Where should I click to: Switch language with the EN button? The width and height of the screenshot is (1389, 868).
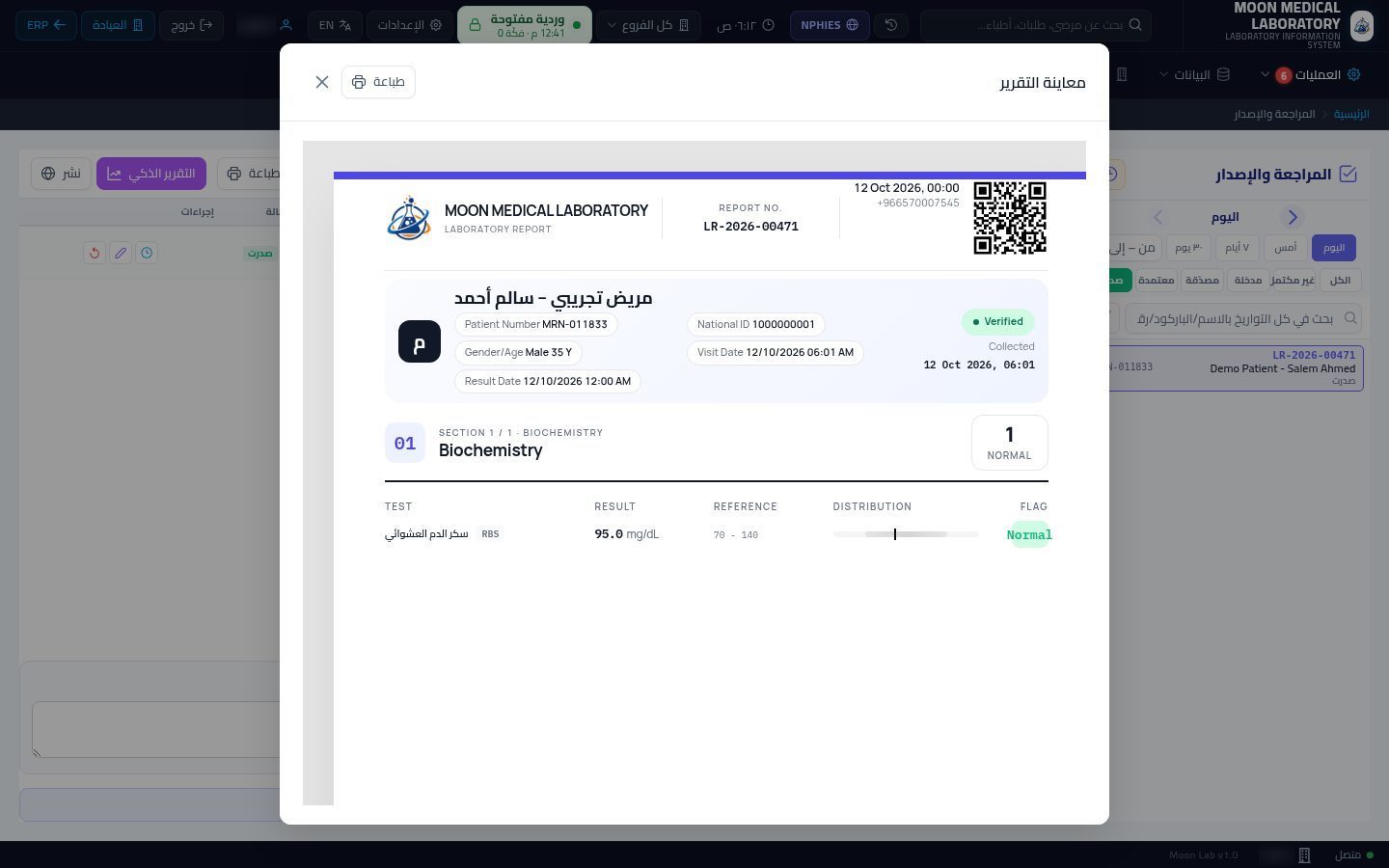335,25
